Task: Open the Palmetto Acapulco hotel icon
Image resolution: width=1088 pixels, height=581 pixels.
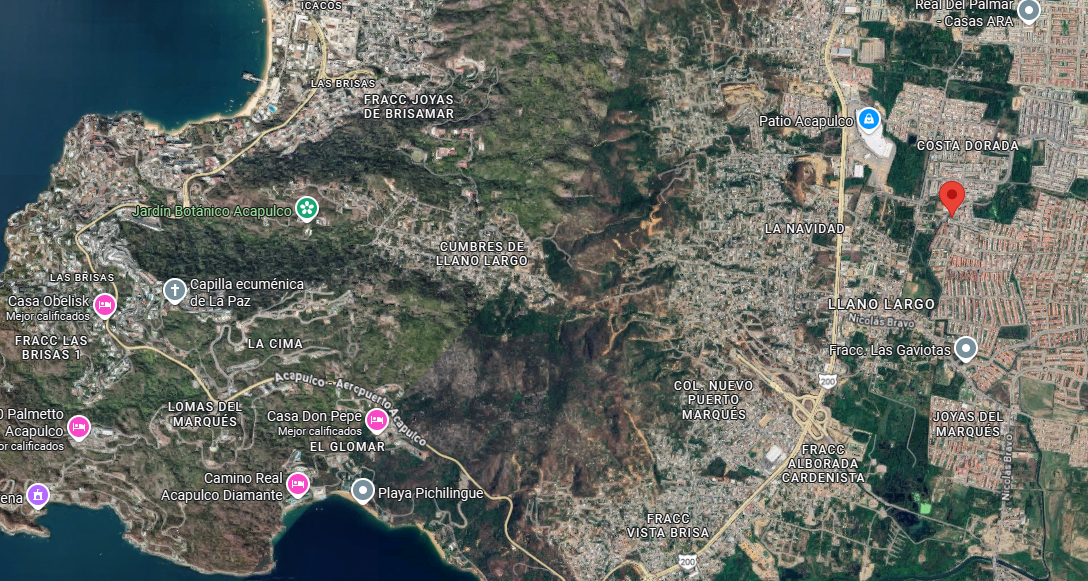Action: pyautogui.click(x=78, y=427)
